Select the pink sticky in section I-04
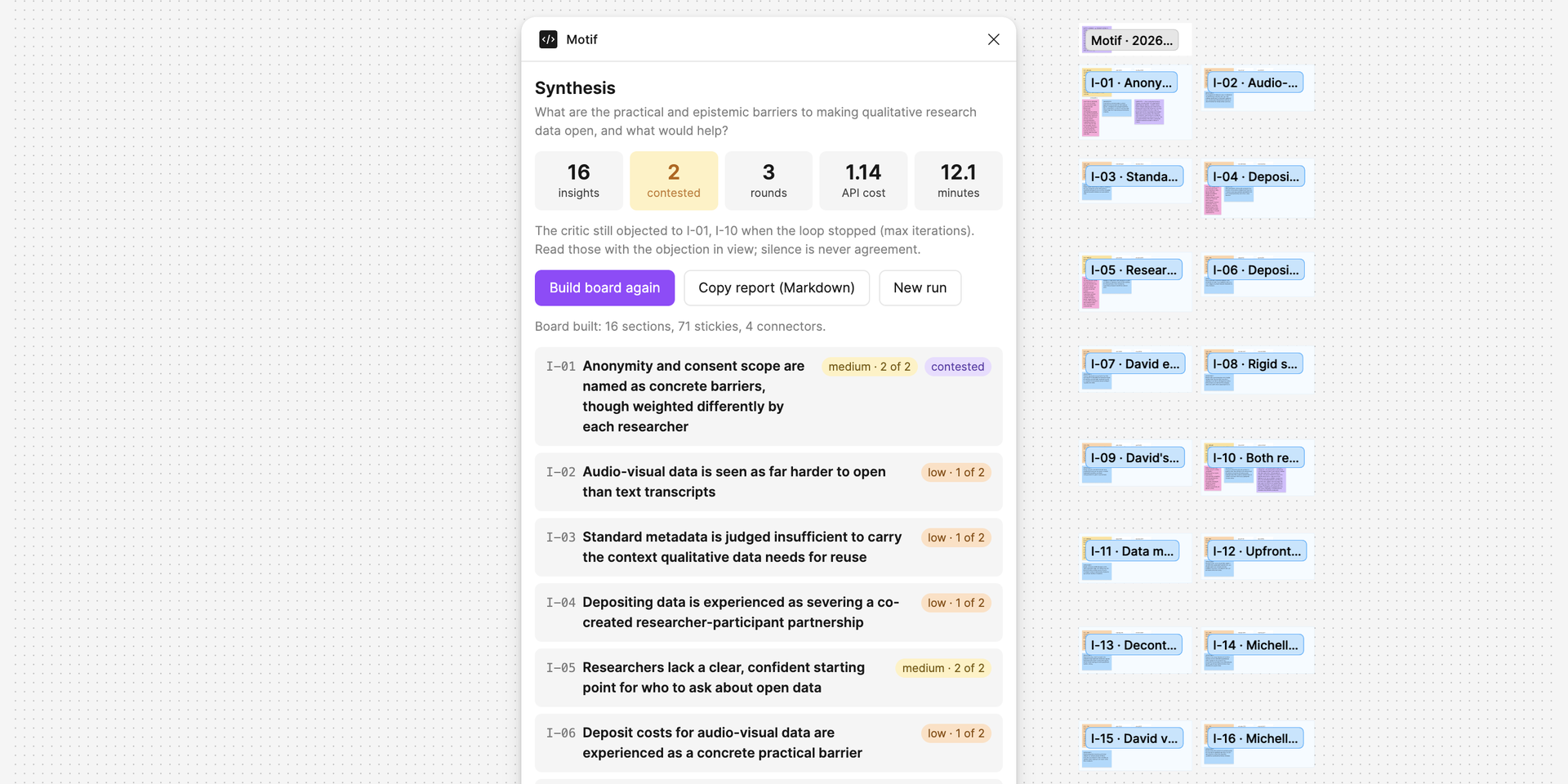This screenshot has width=1568, height=784. coord(1213,200)
